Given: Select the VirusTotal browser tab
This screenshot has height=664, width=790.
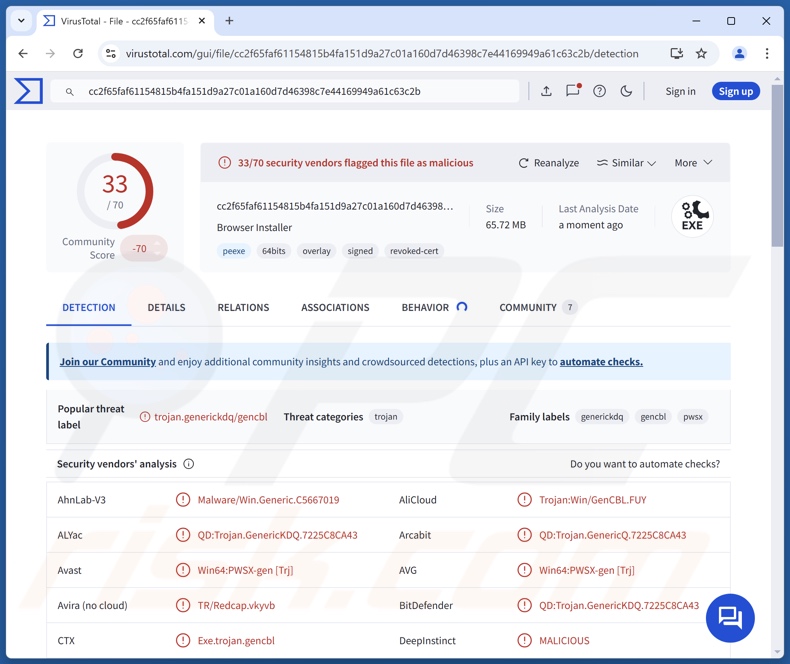Looking at the screenshot, I should [x=124, y=21].
